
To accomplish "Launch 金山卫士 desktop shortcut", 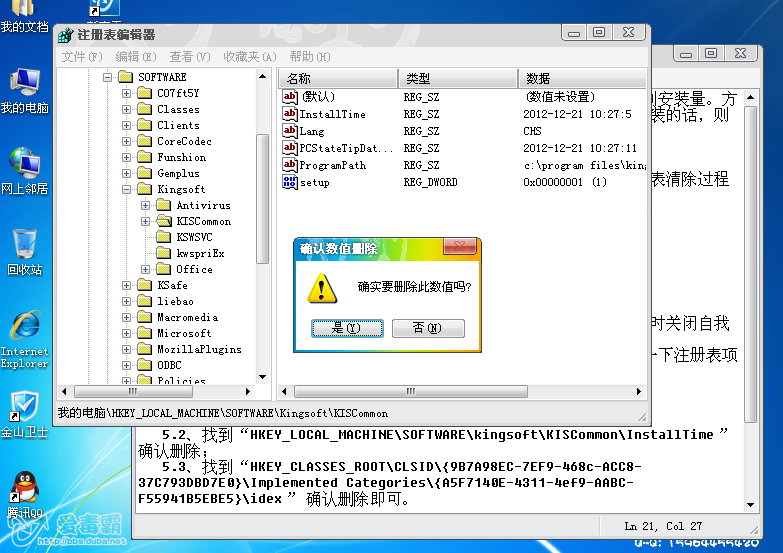I will pyautogui.click(x=24, y=415).
